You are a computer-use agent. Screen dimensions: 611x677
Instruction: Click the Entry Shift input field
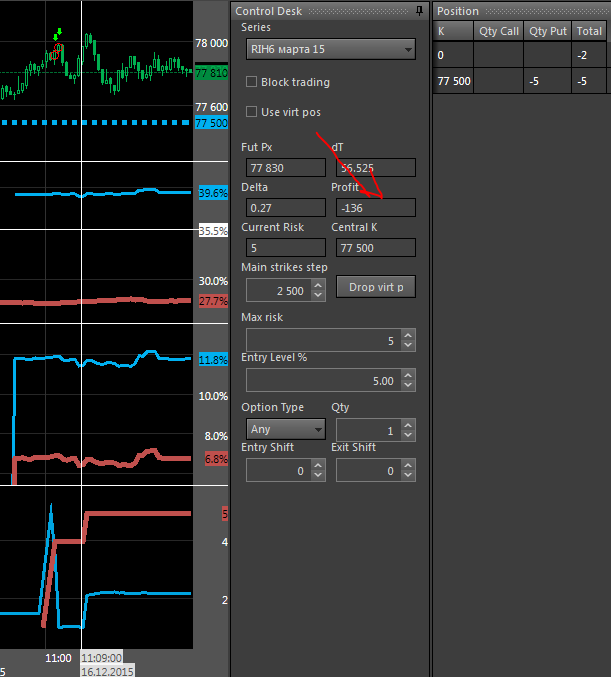[279, 470]
